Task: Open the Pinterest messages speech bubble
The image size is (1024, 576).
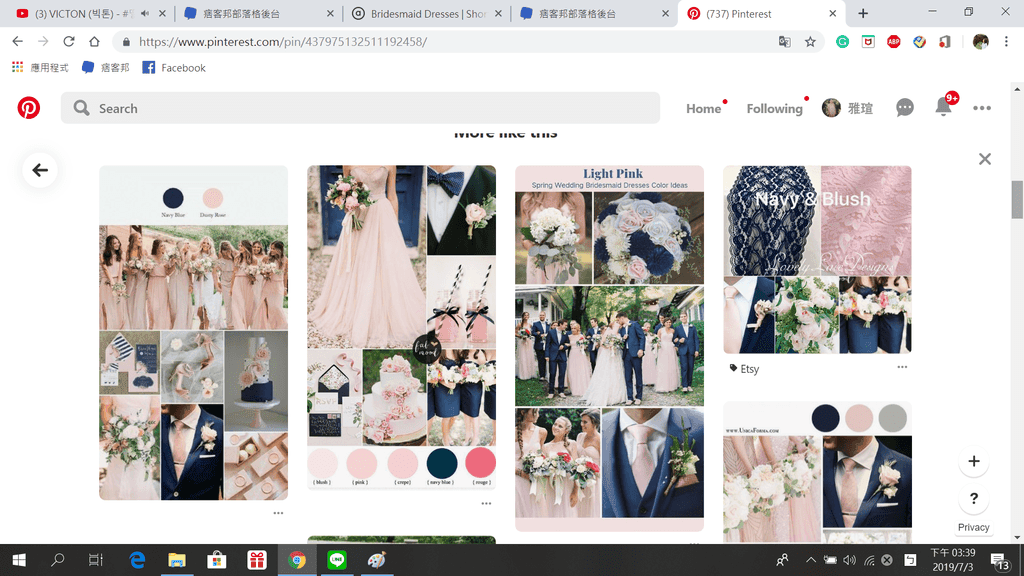Action: (x=904, y=108)
